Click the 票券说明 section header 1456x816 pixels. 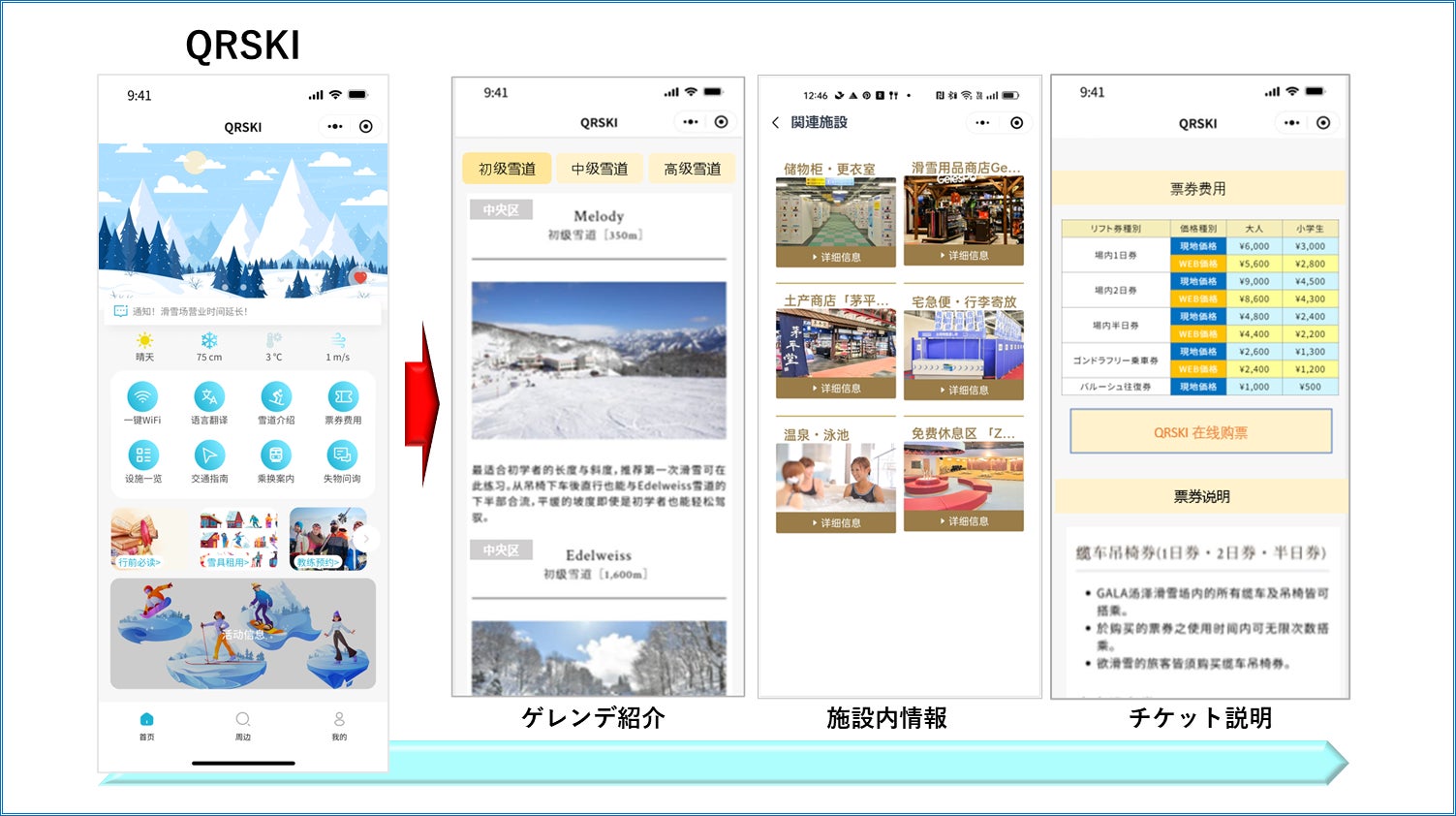tap(1201, 496)
